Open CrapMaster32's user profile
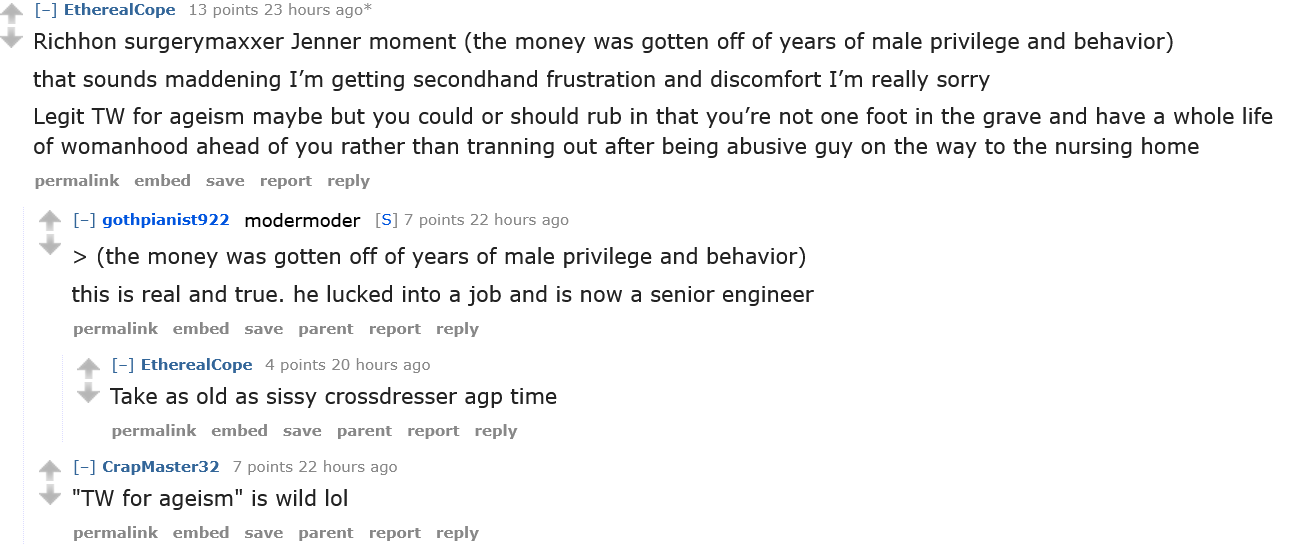Viewport: 1296px width, 544px height. (x=160, y=467)
